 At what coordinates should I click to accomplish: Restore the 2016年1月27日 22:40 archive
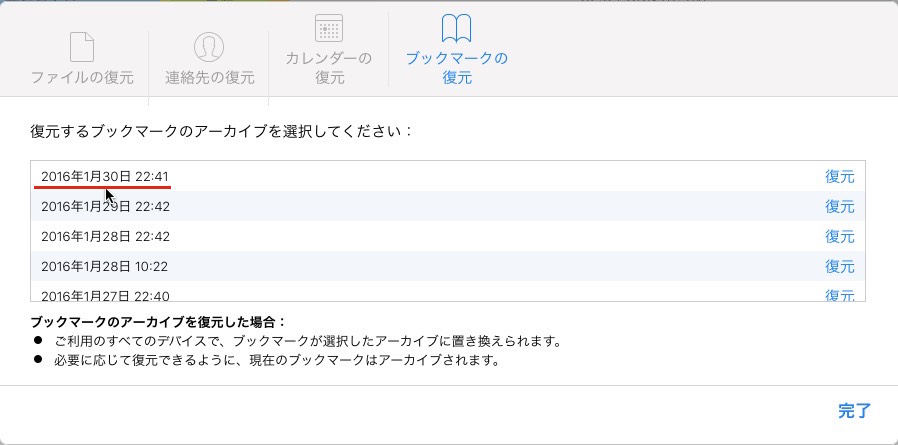coord(839,295)
